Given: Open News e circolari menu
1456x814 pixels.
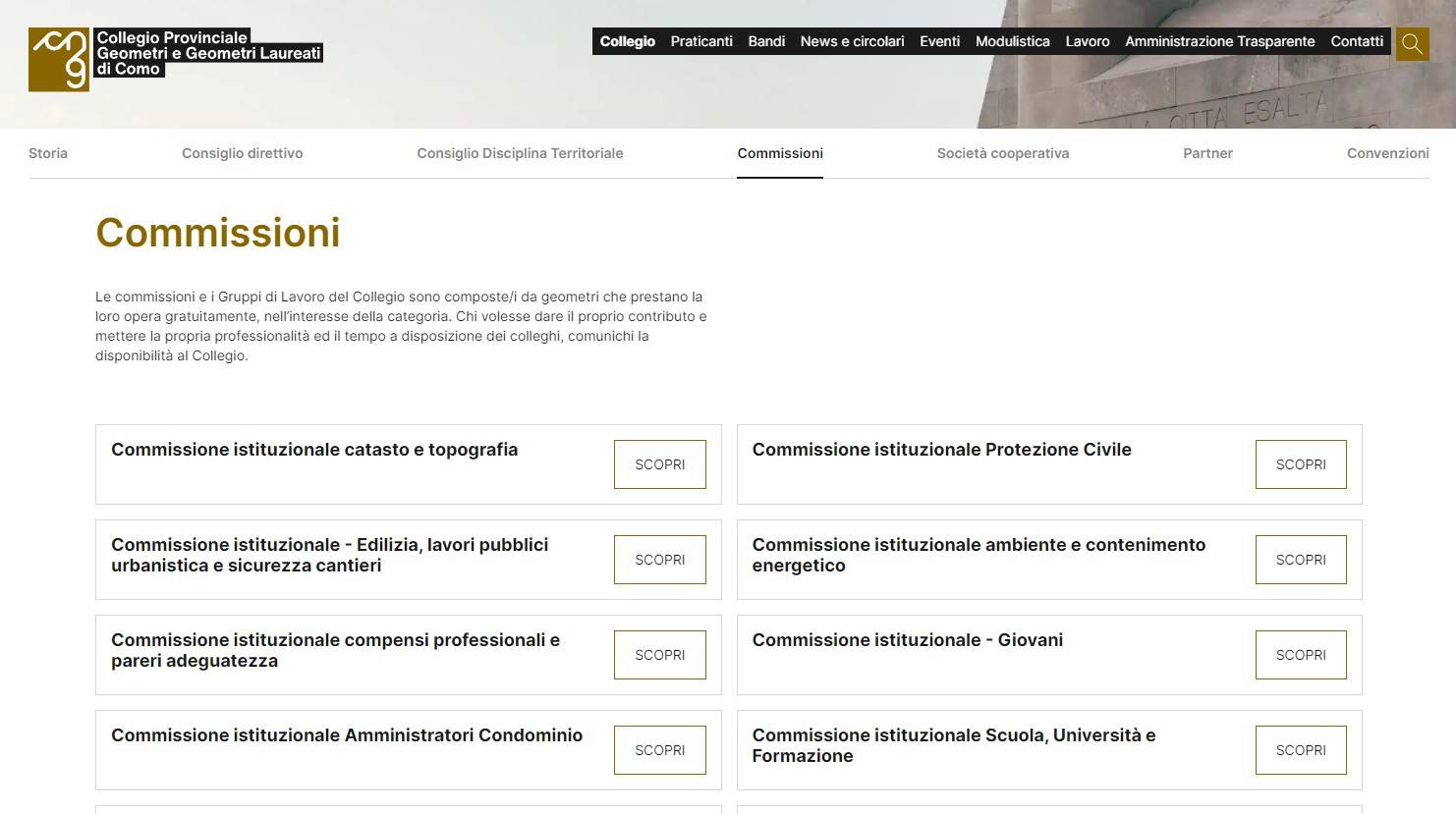Looking at the screenshot, I should (852, 41).
